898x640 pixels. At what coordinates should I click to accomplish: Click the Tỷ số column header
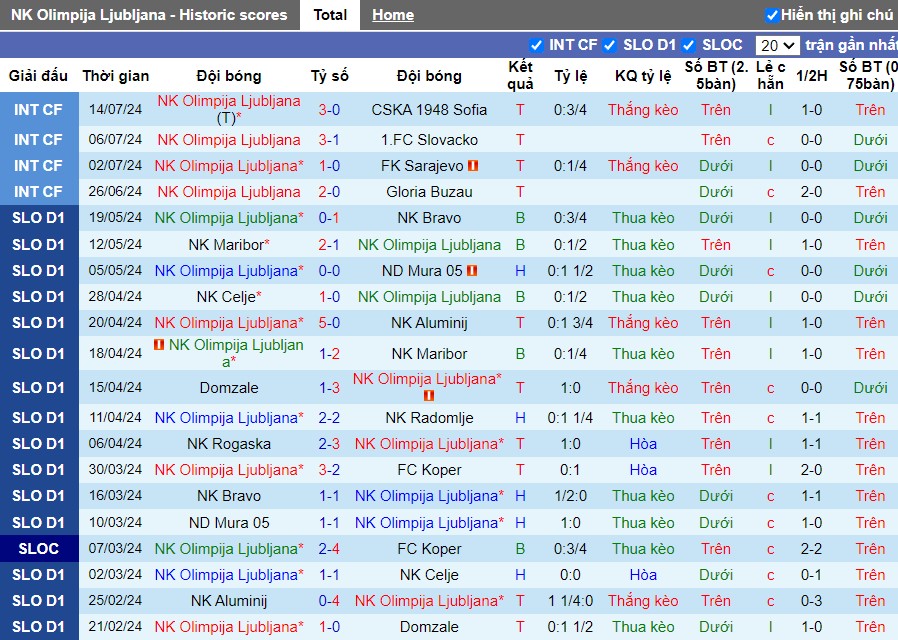pos(329,76)
